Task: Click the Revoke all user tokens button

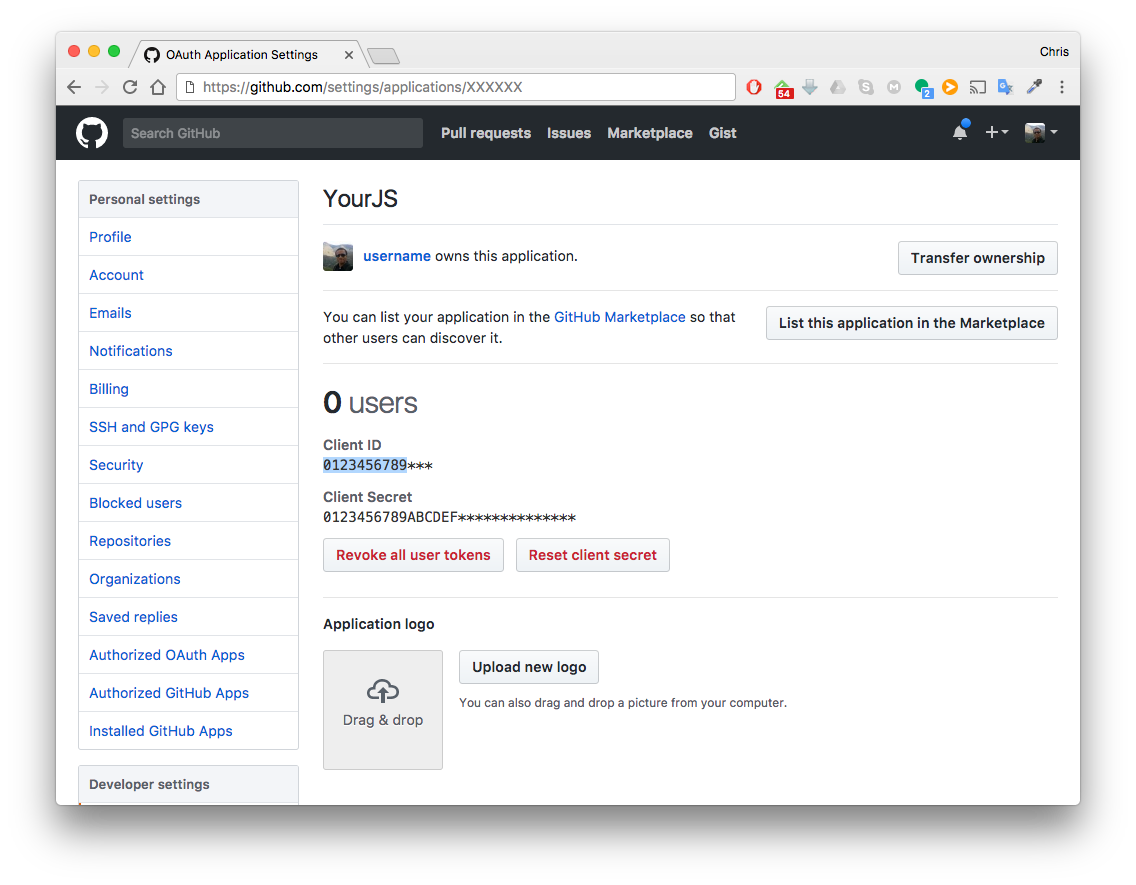Action: coord(413,555)
